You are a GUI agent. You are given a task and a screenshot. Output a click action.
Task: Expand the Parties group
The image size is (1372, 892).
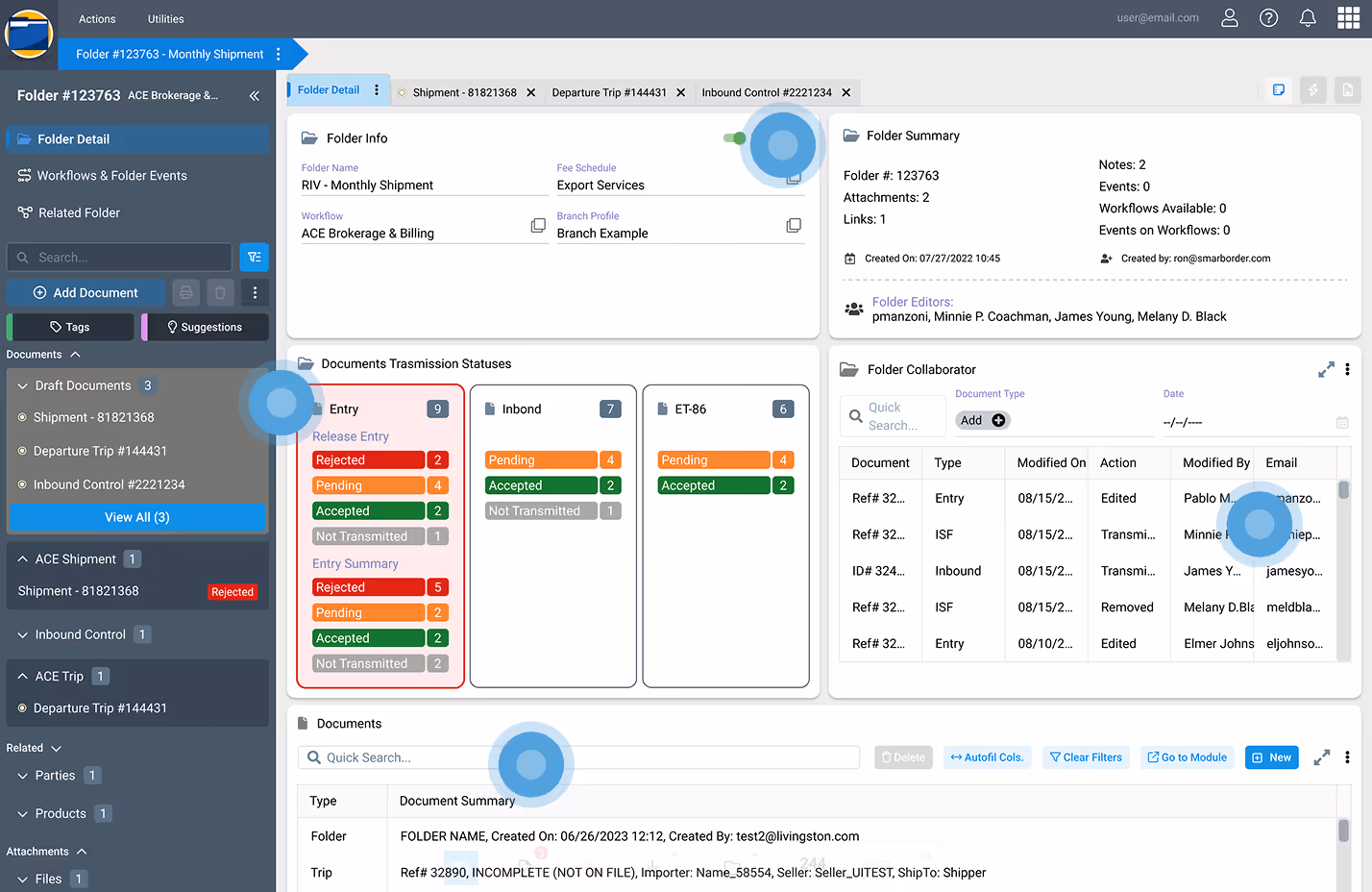(22, 776)
